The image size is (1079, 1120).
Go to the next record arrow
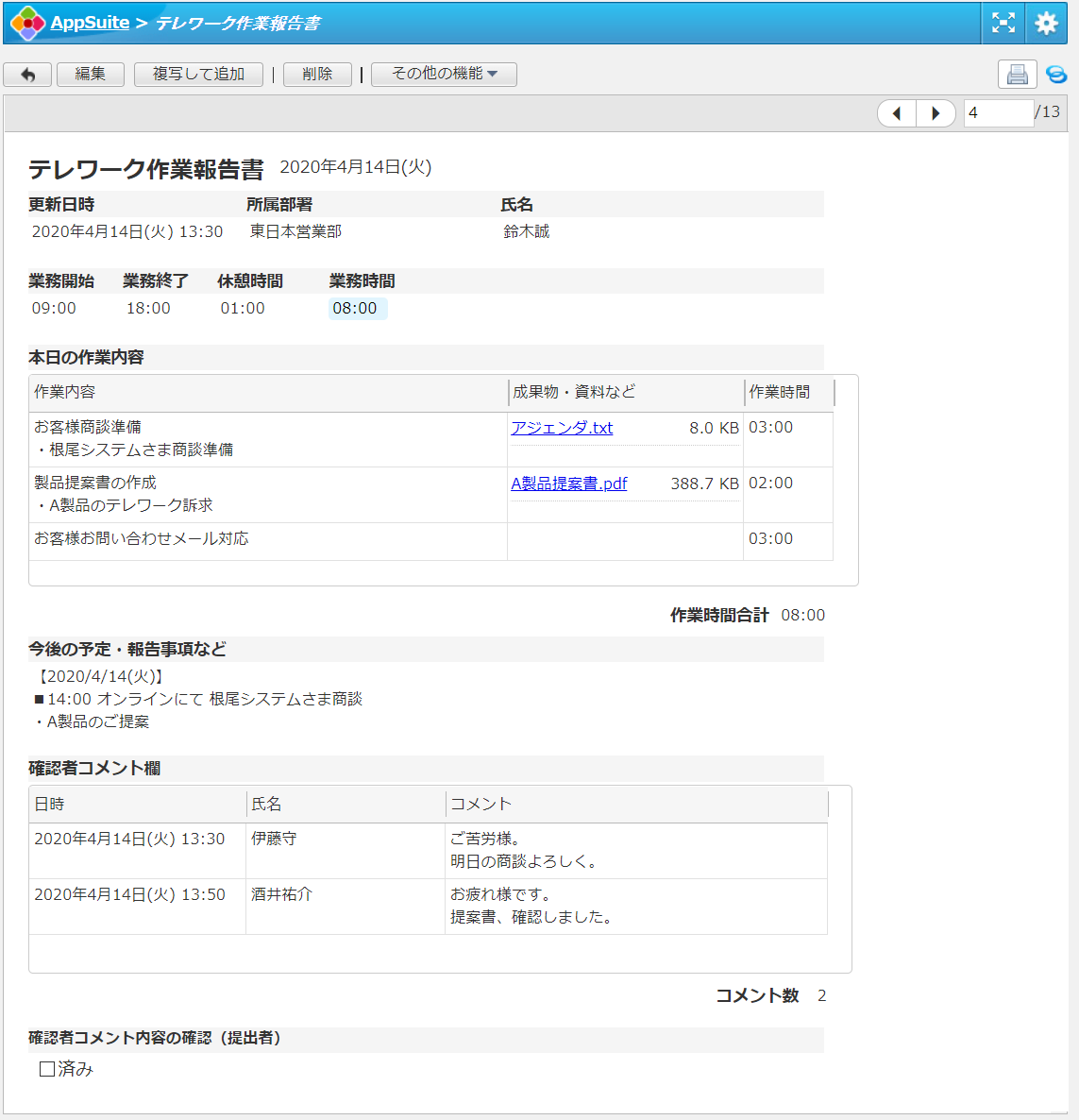[x=936, y=113]
